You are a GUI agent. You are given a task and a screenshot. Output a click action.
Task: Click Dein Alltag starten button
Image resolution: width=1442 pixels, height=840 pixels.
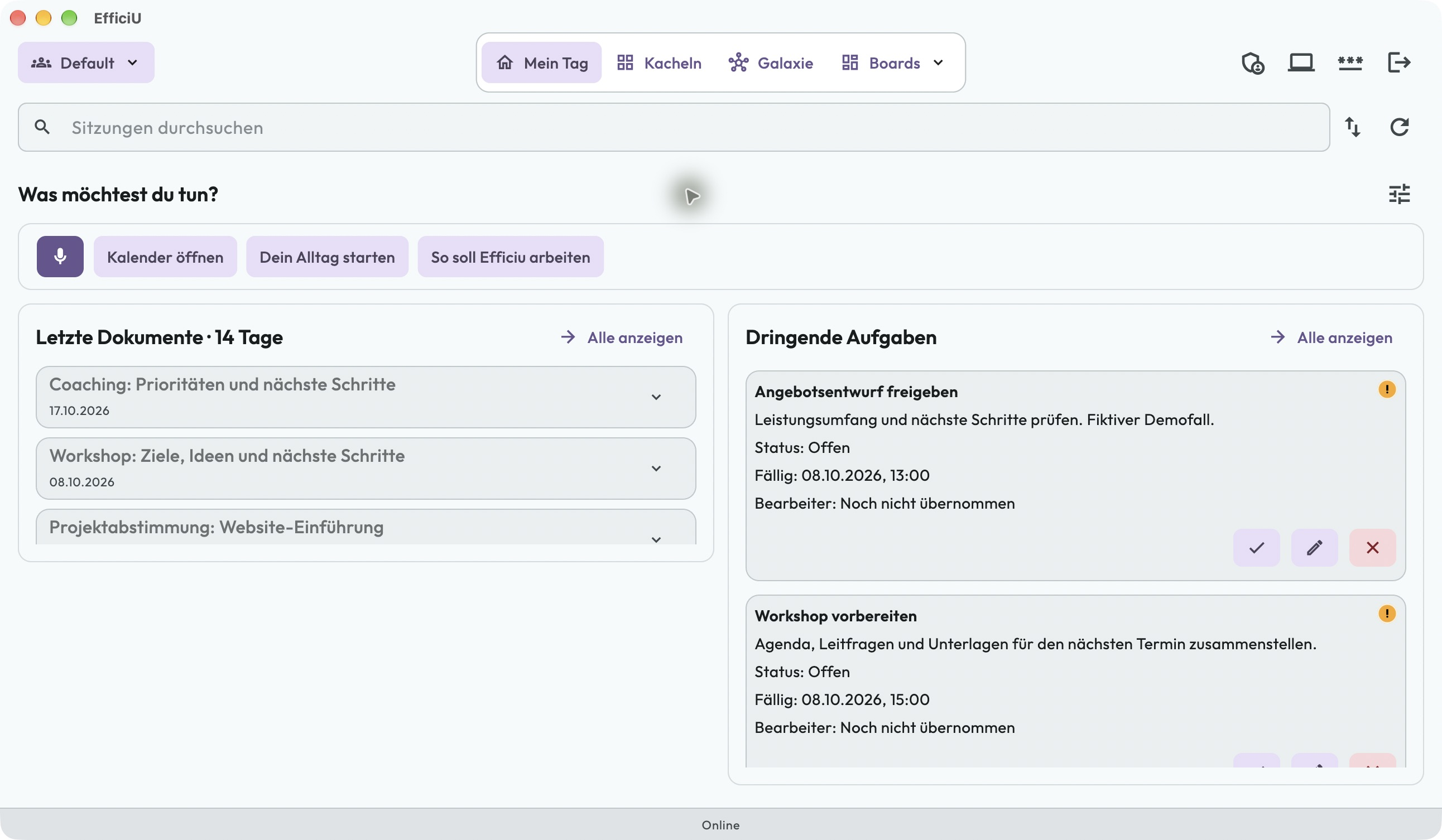point(328,257)
